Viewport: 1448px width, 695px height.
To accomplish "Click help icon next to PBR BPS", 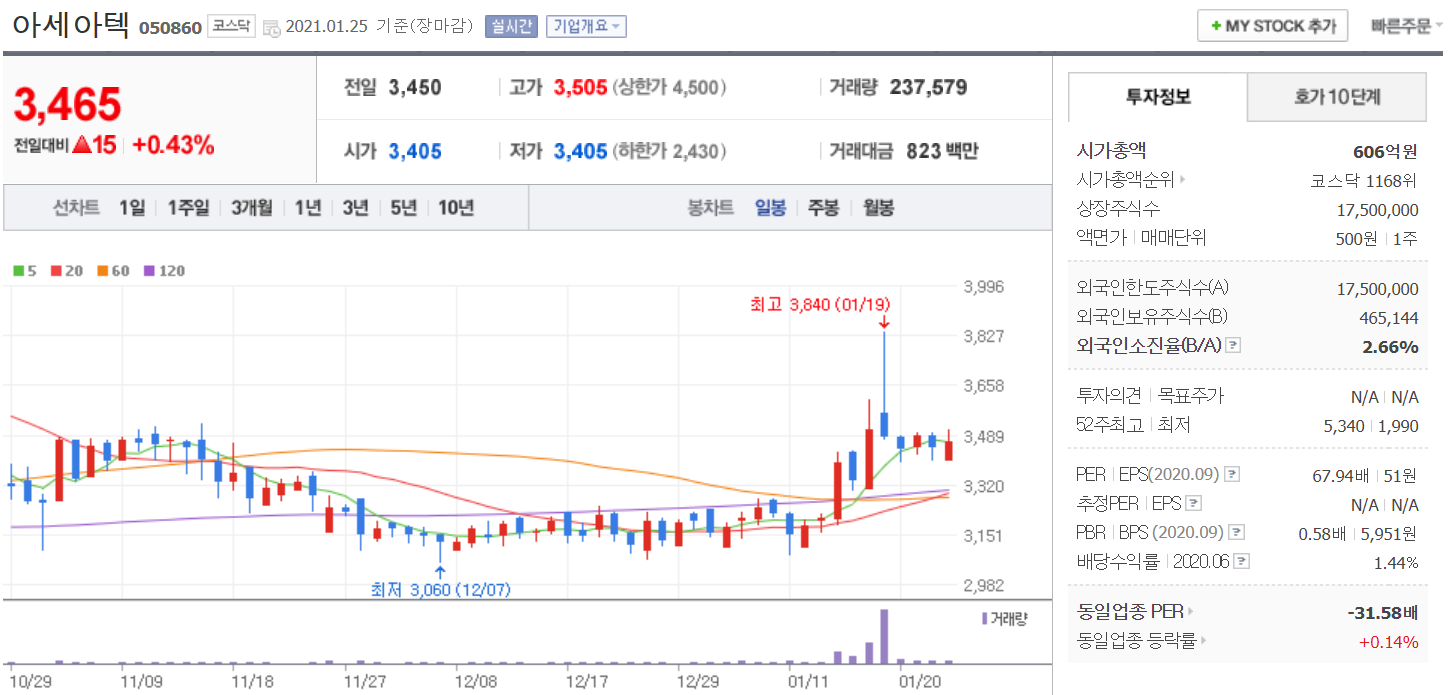I will pos(1237,533).
